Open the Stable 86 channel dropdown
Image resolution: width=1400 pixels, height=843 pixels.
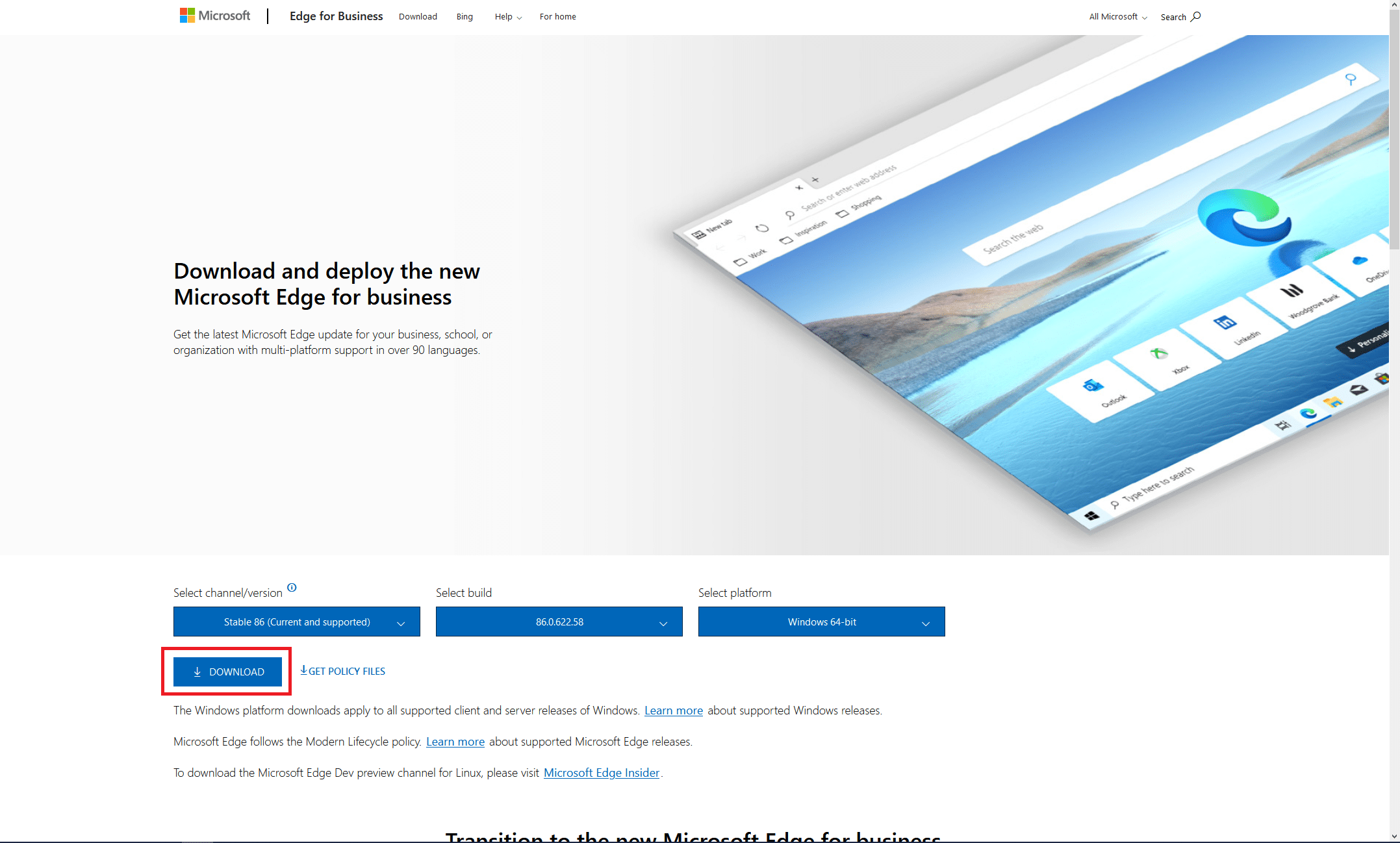pyautogui.click(x=297, y=622)
